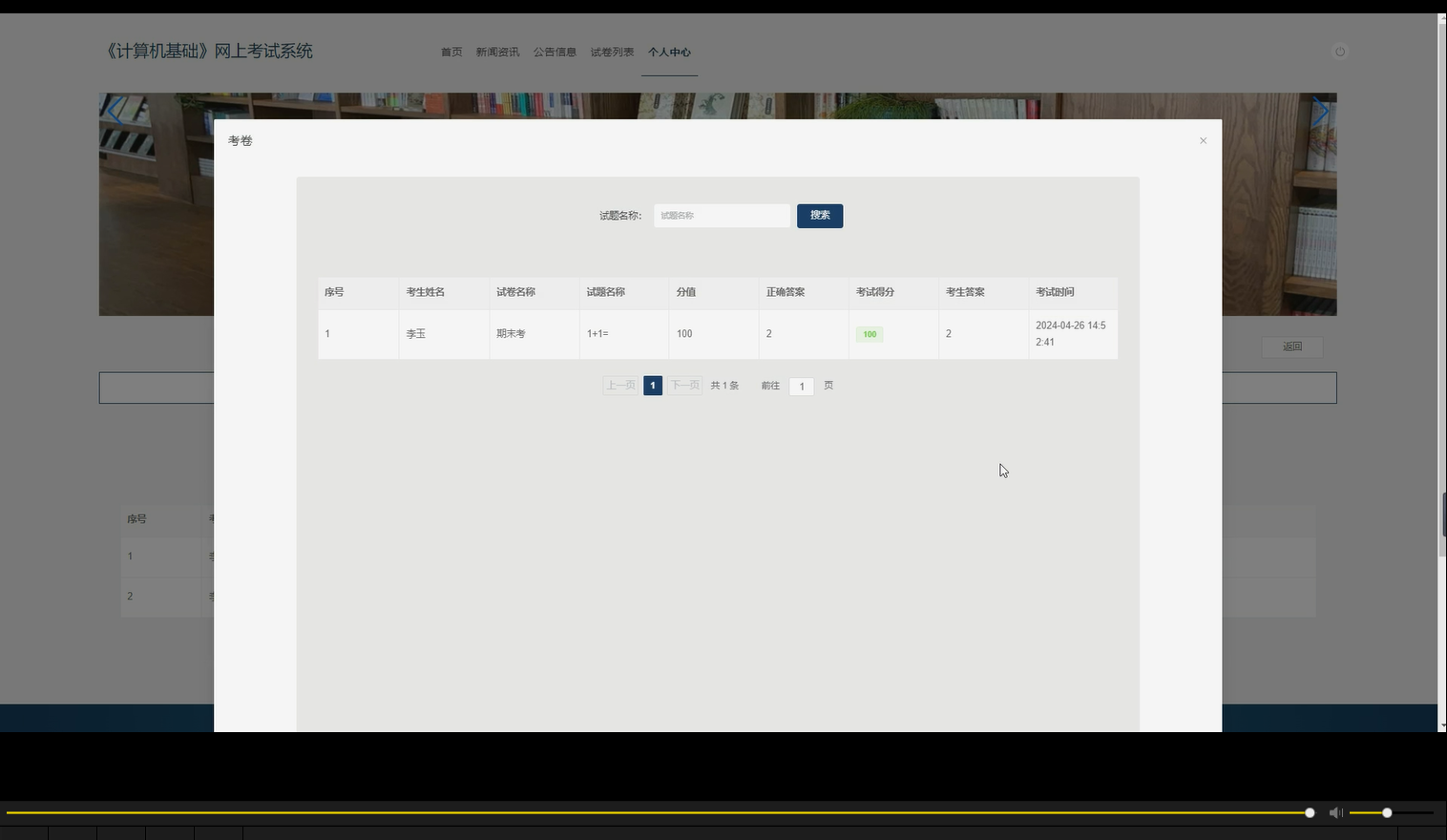Click the 上一页 pagination control
The width and height of the screenshot is (1447, 840).
coord(619,385)
